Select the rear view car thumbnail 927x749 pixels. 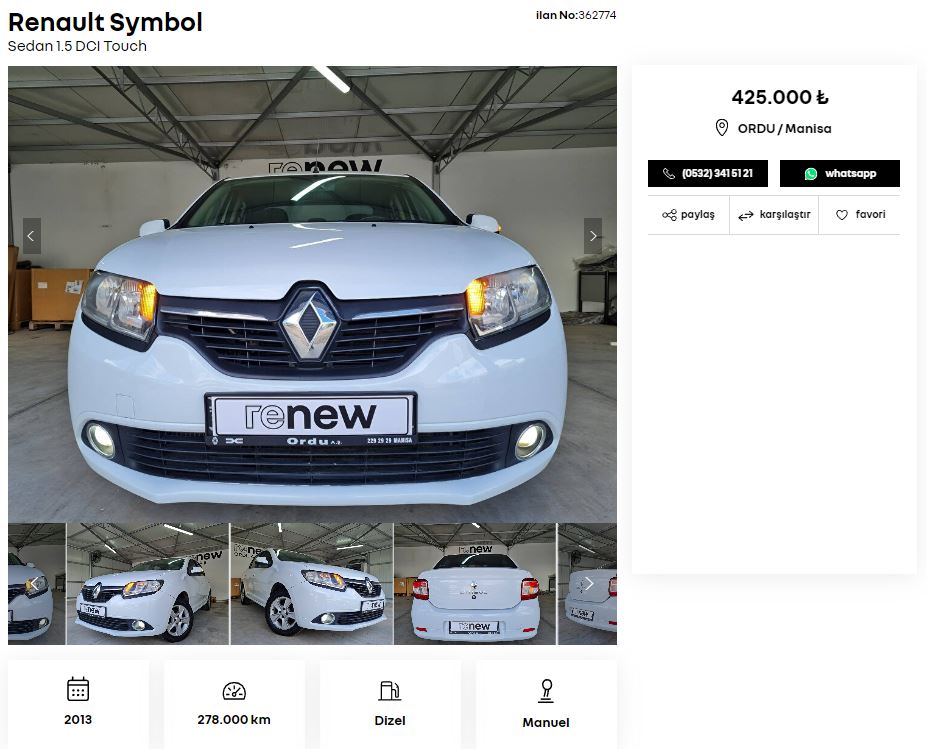(475, 584)
